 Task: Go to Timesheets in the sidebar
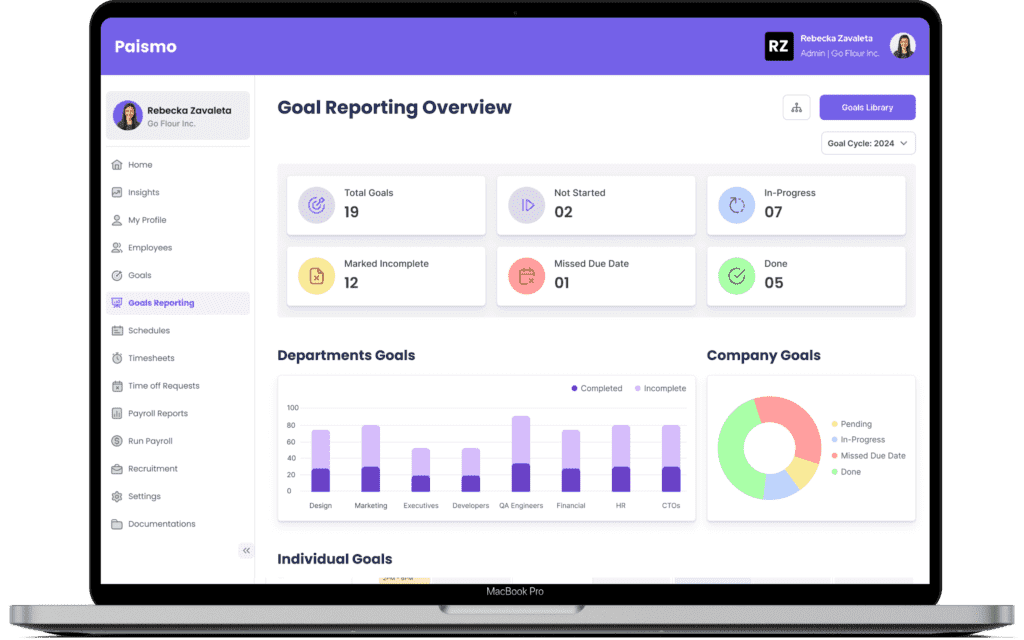click(150, 358)
